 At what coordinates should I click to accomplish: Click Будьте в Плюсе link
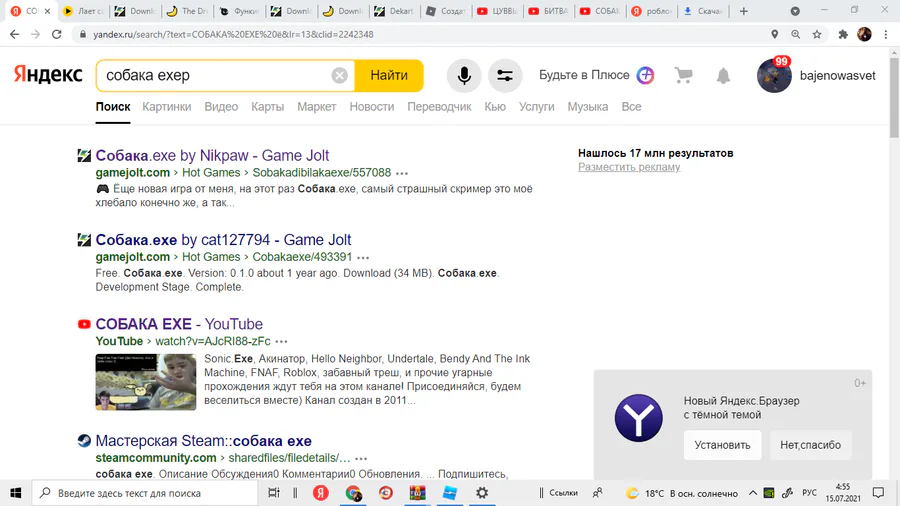584,75
